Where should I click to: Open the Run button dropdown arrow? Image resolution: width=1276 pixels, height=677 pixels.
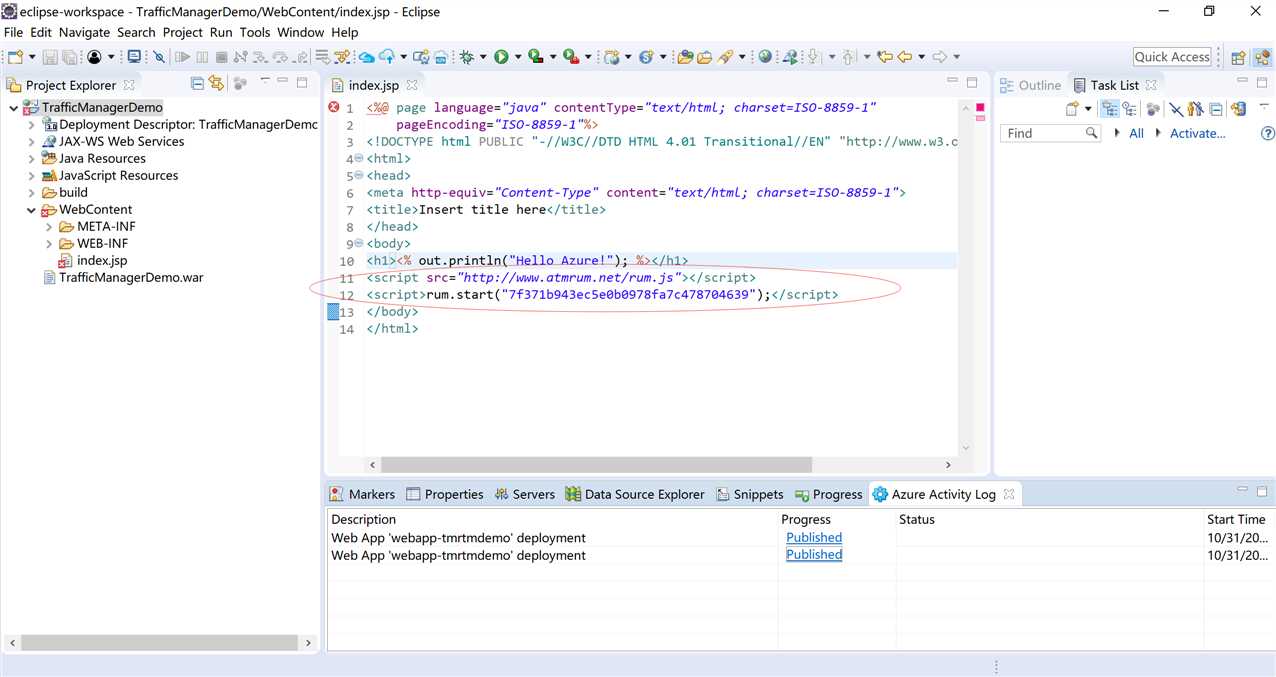click(517, 57)
